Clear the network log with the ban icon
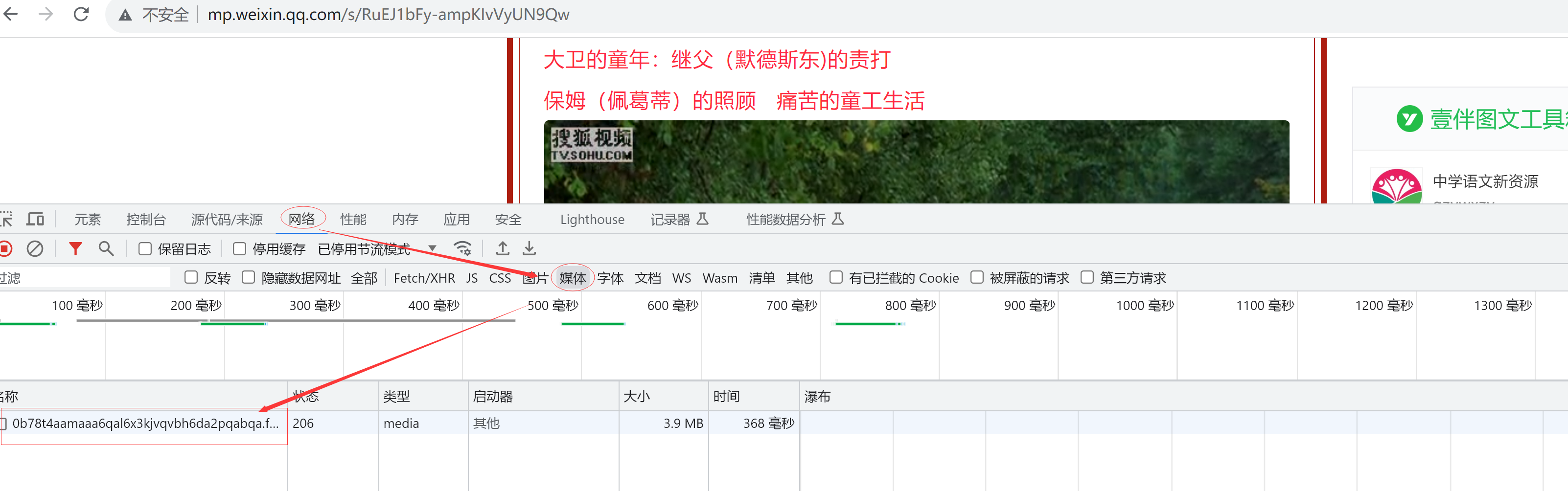This screenshot has height=491, width=1568. (35, 248)
